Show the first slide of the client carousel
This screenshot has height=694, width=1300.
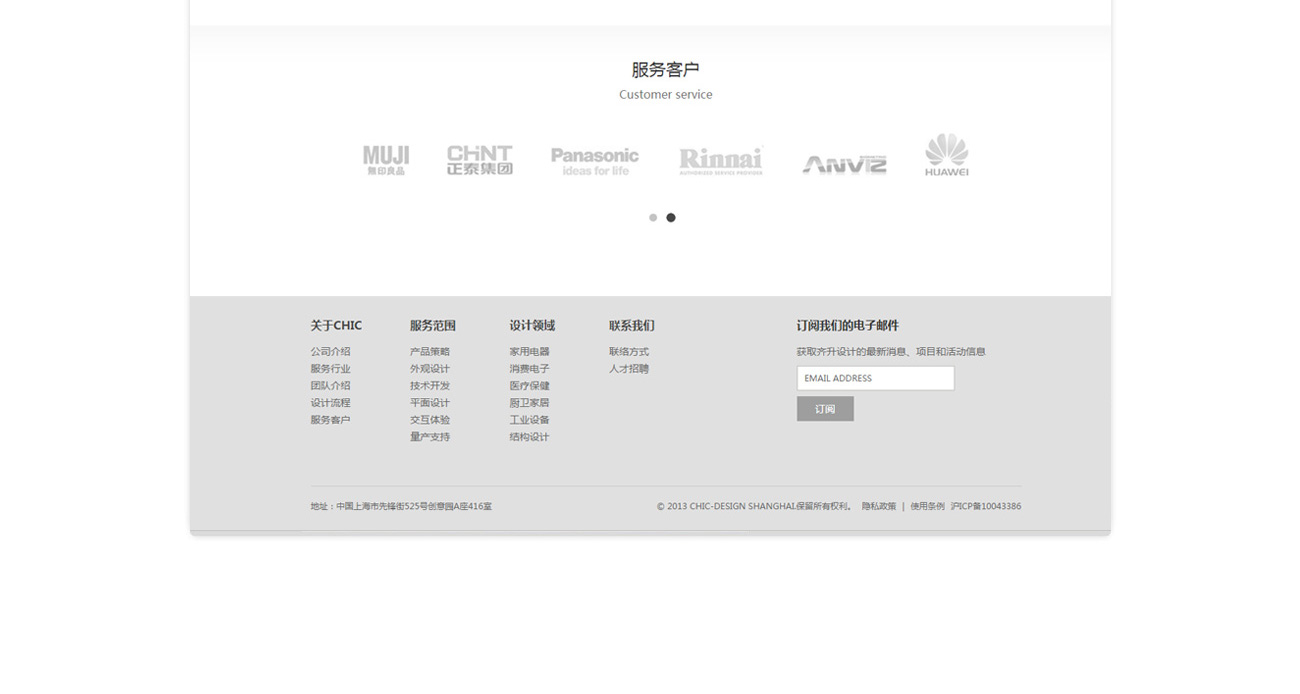tap(653, 217)
